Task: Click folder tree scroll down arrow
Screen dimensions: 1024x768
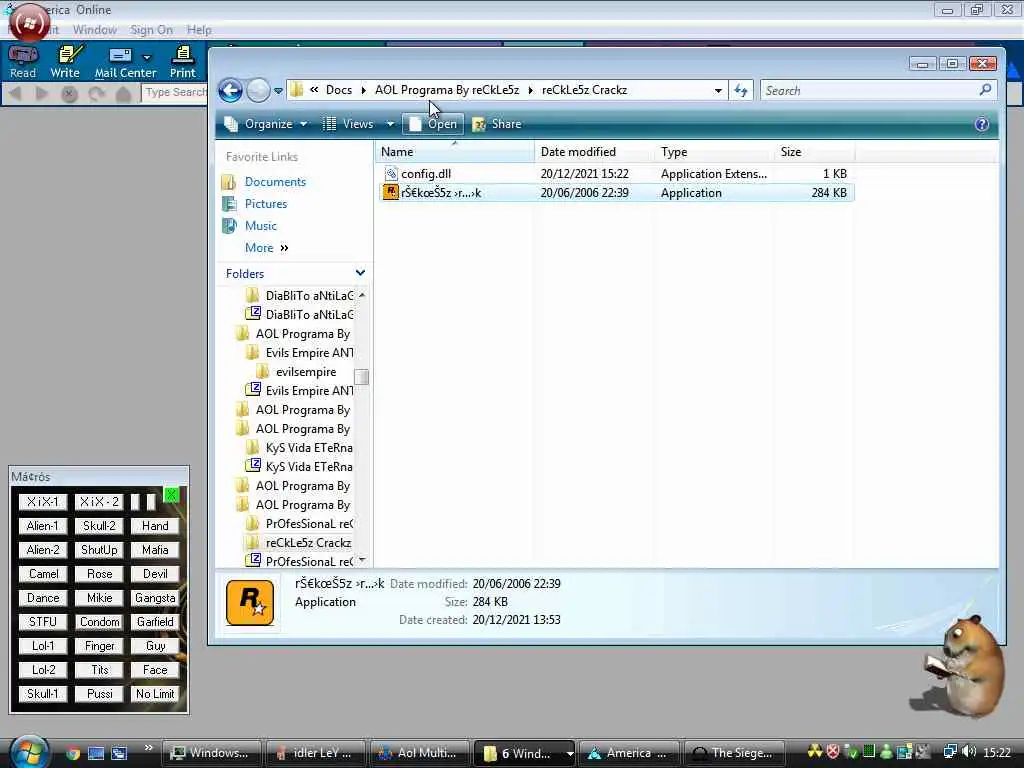Action: (x=362, y=560)
